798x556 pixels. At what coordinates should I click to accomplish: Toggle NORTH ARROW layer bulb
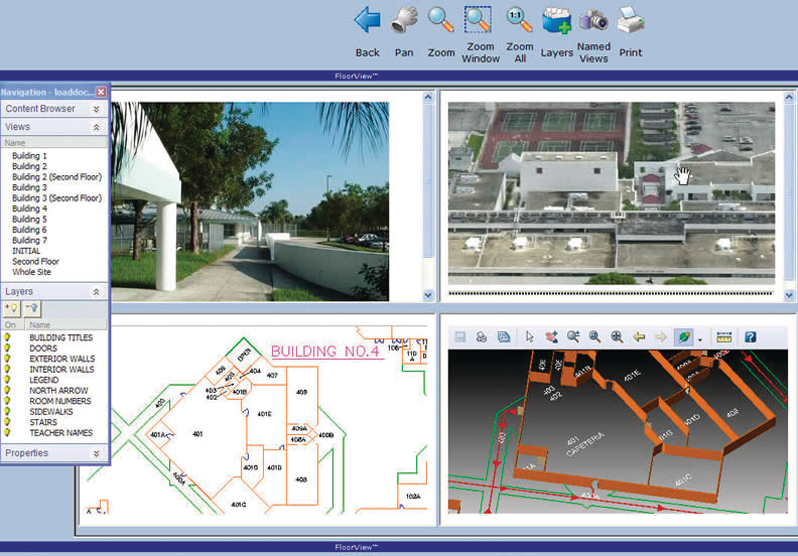(7, 391)
